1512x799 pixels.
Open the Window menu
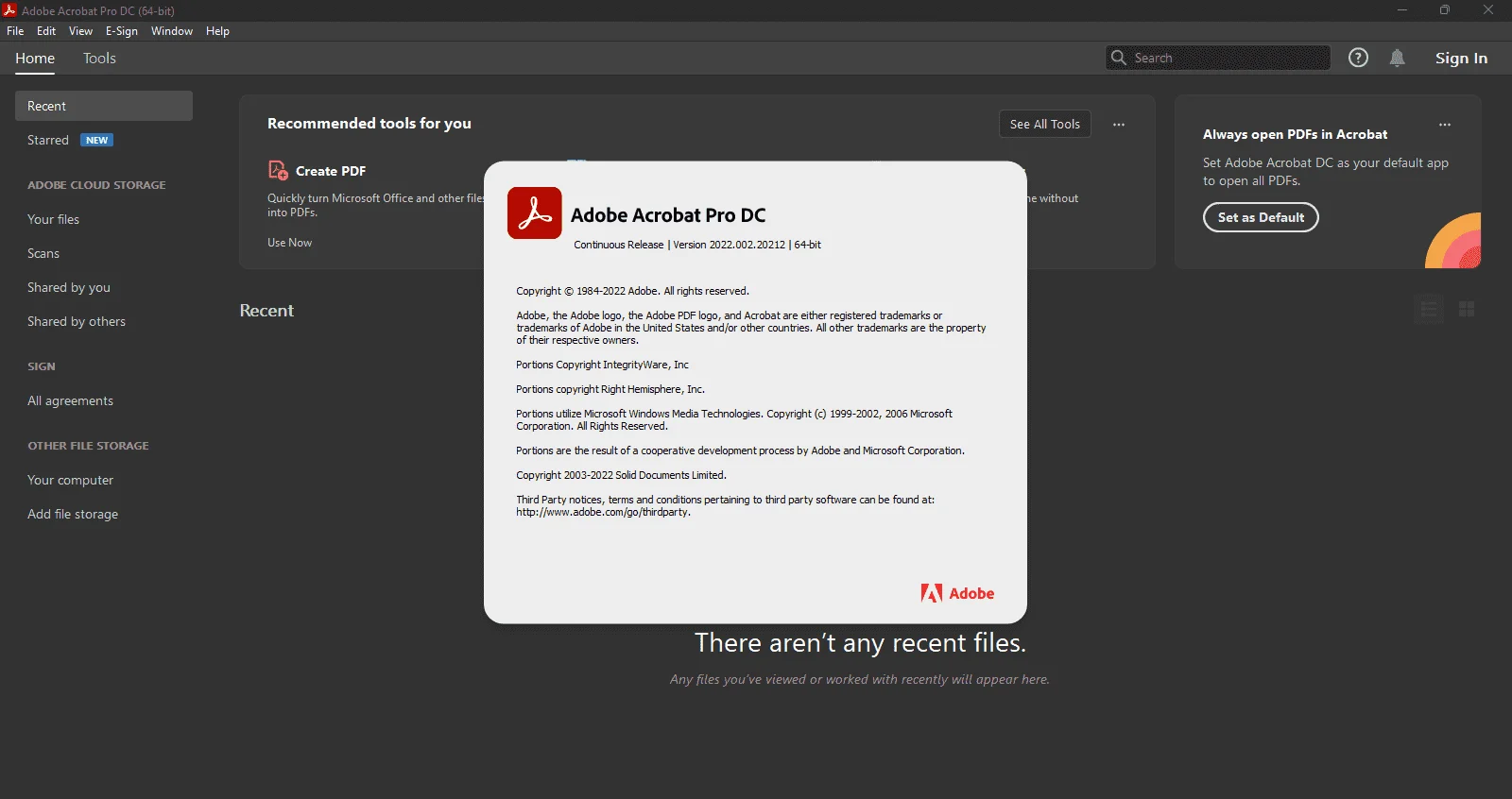pos(172,31)
